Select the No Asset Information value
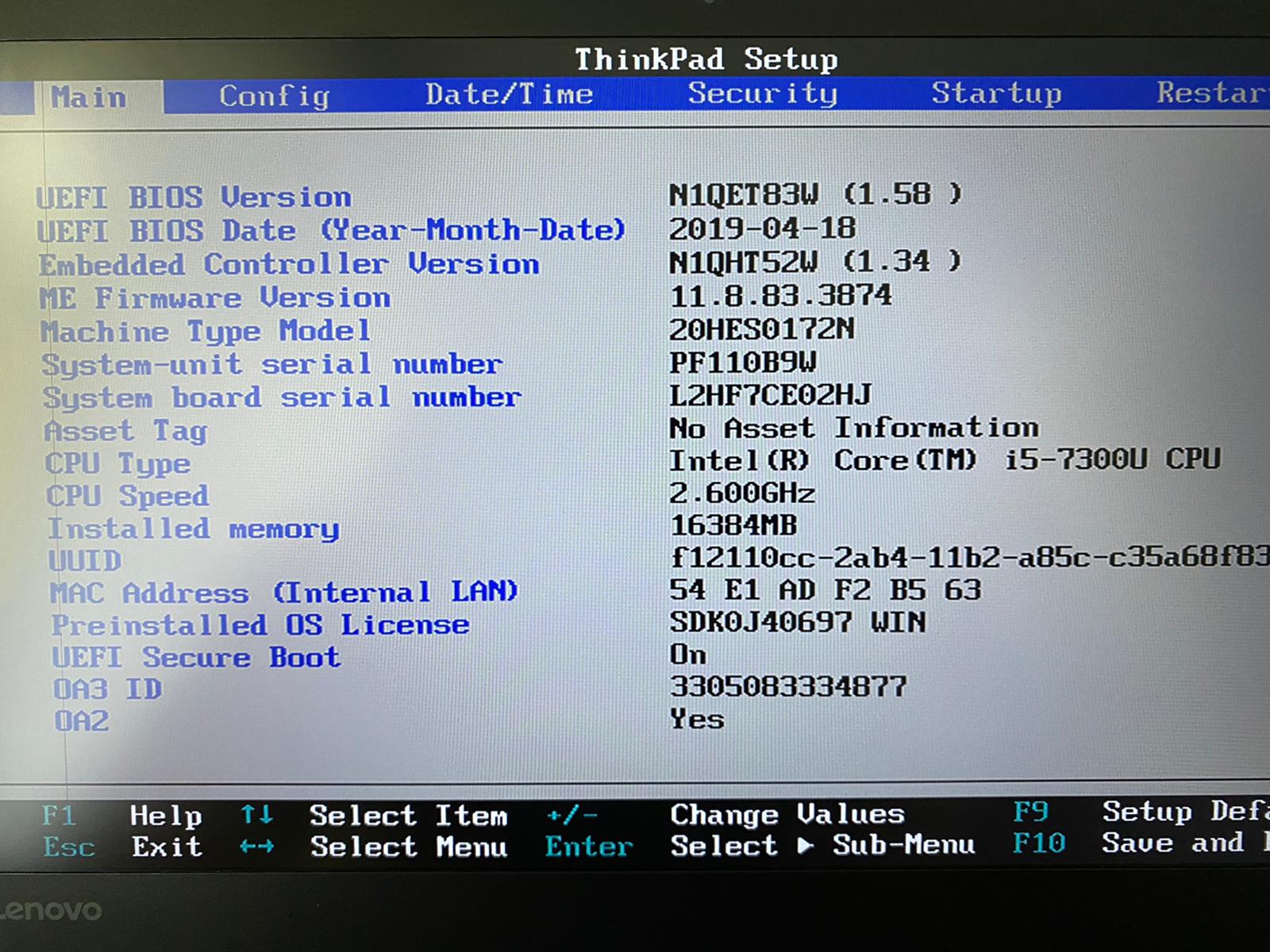 coord(853,428)
